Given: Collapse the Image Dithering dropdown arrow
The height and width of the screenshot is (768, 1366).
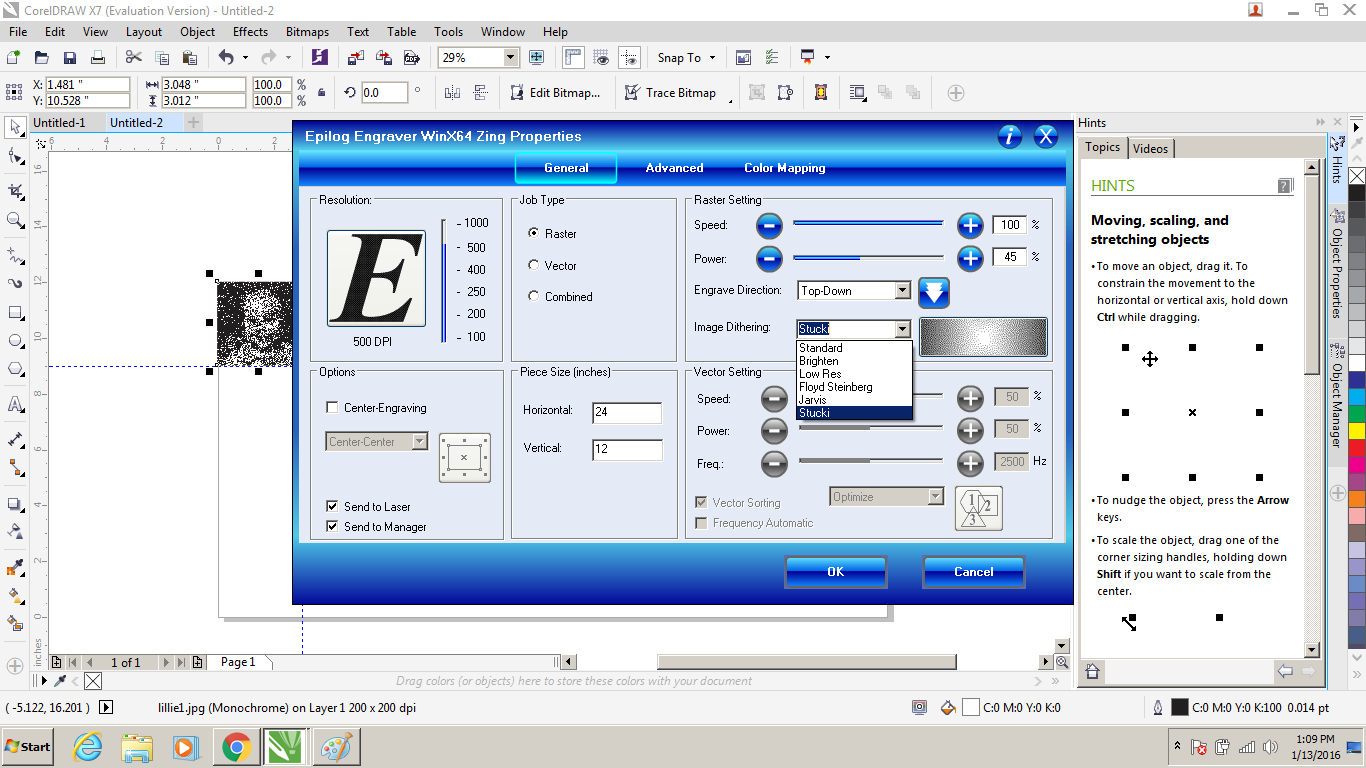Looking at the screenshot, I should pos(902,329).
